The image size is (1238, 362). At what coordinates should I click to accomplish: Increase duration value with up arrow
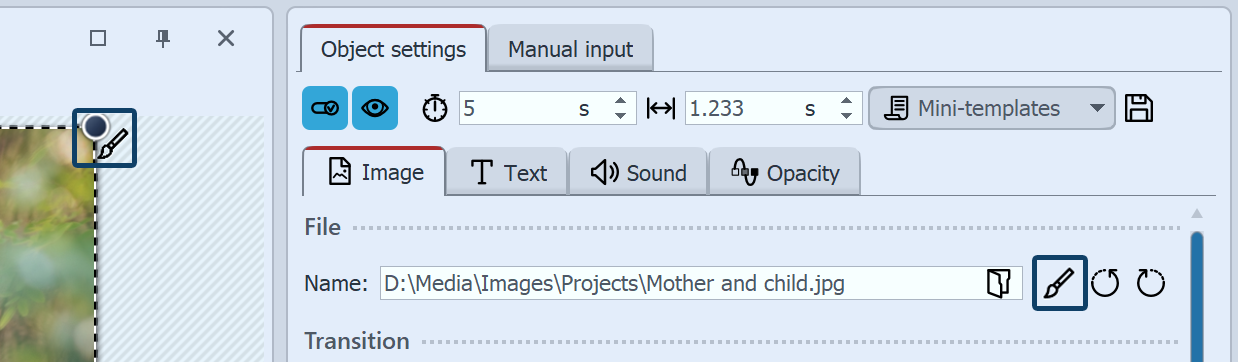pyautogui.click(x=621, y=101)
